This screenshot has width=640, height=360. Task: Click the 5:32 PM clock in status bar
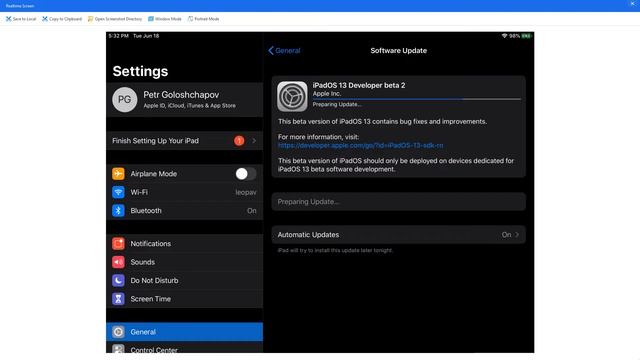tap(119, 36)
